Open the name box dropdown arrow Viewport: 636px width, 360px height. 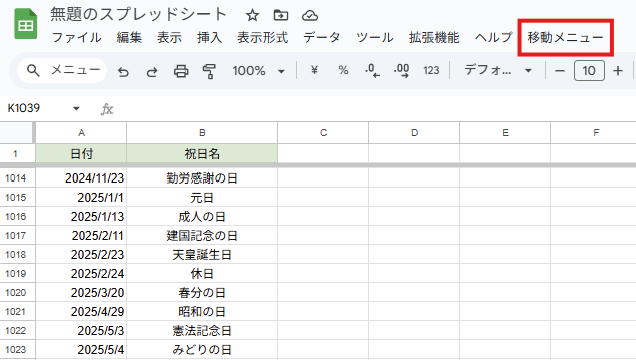[76, 108]
